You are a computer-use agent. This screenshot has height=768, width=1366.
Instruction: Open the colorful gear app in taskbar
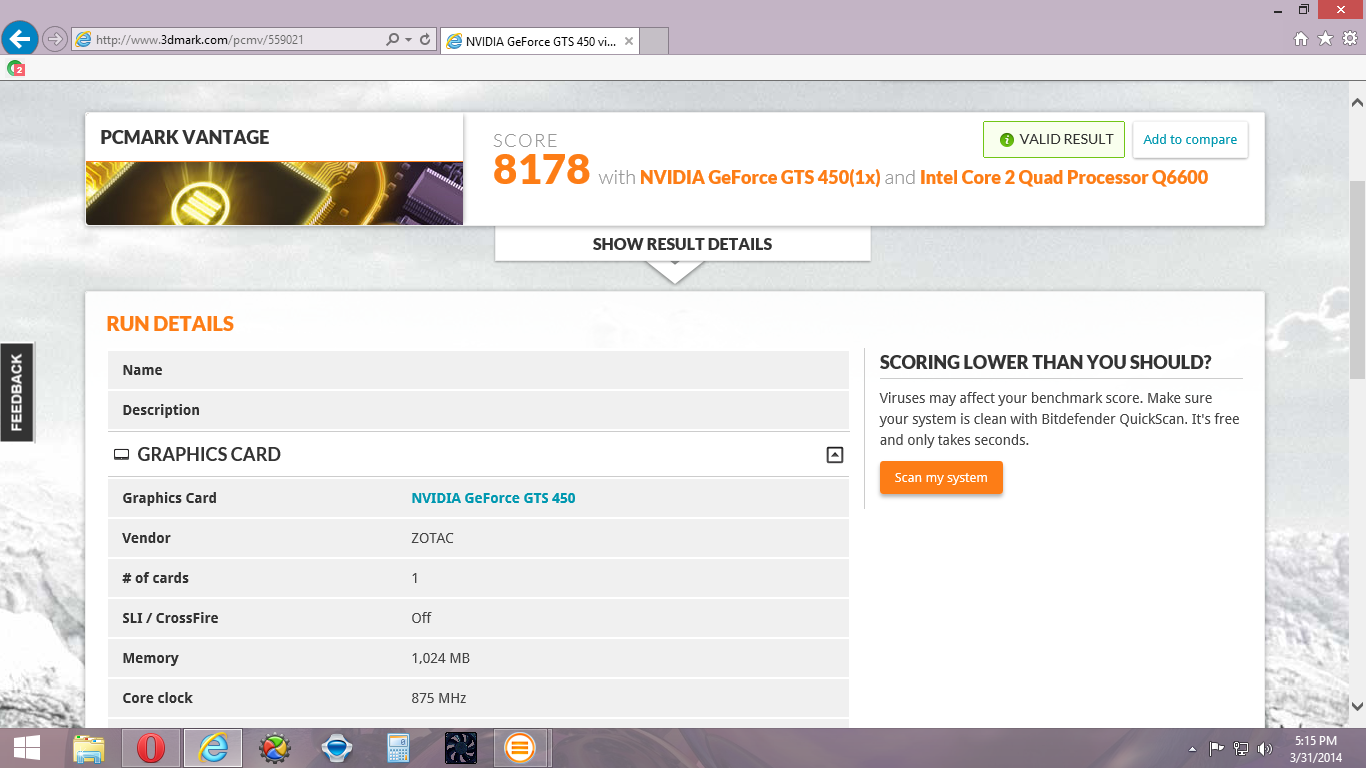[x=275, y=748]
